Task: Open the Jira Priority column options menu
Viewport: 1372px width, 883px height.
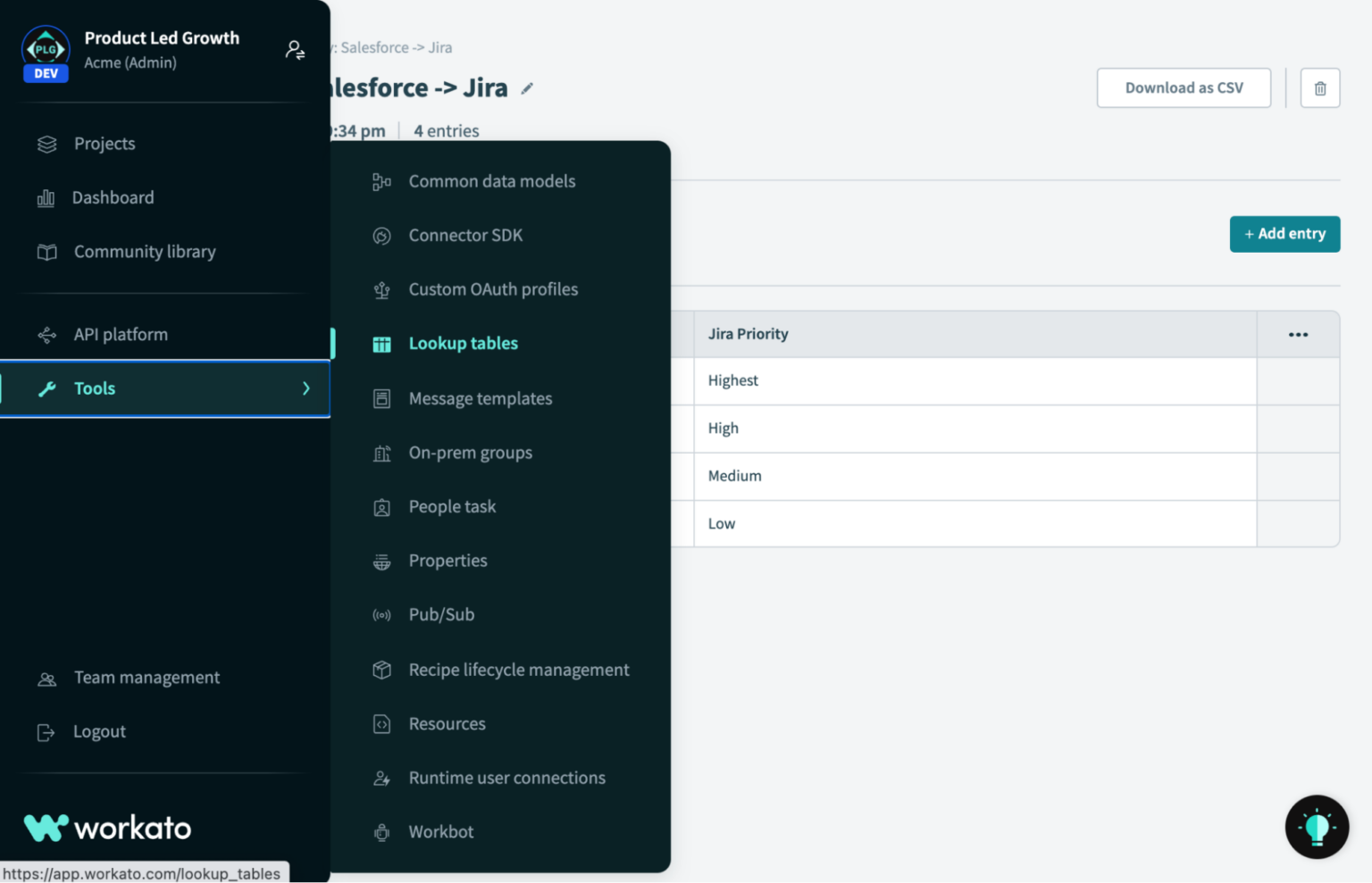Action: click(1298, 334)
